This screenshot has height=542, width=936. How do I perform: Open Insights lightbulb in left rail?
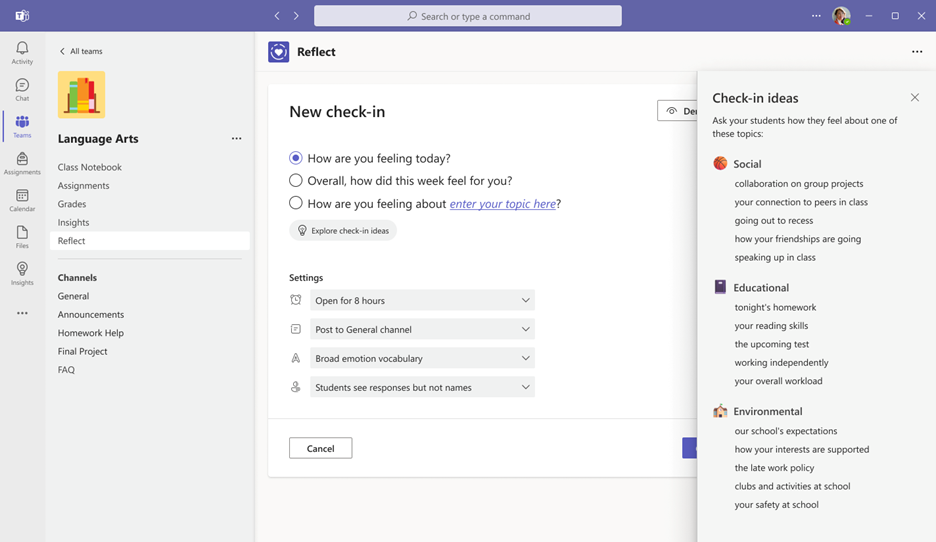point(22,273)
